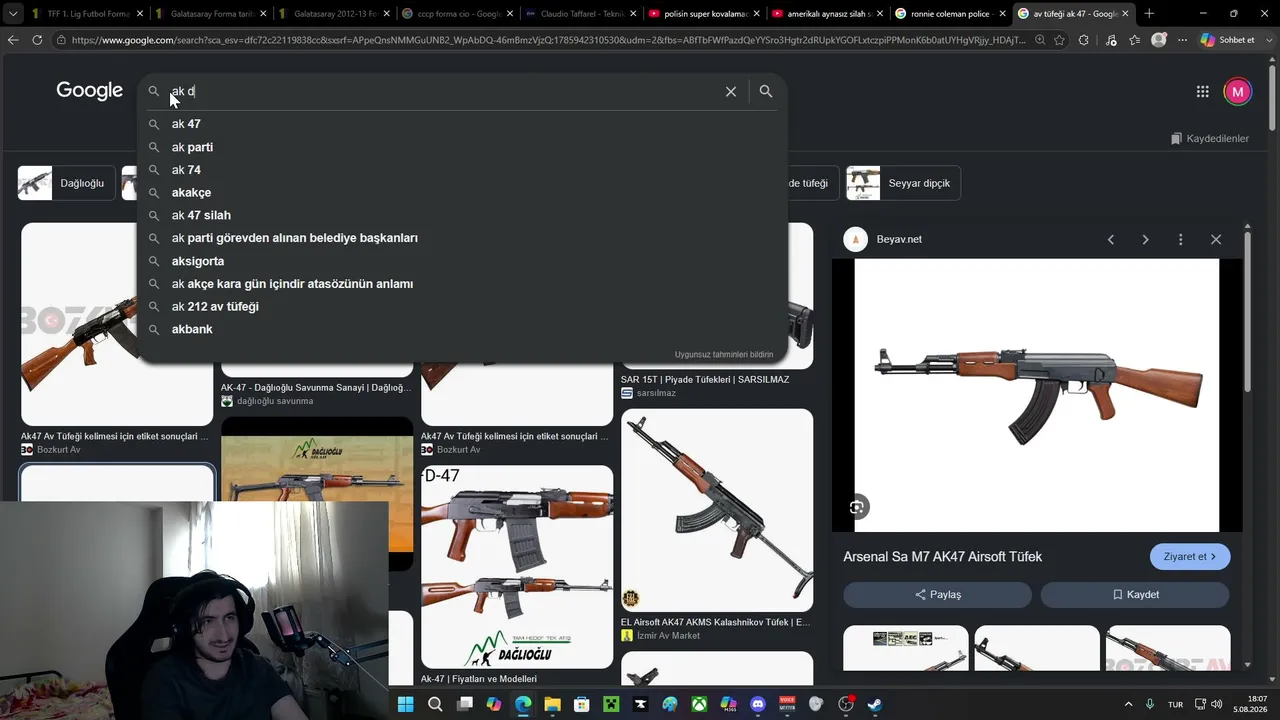Select the 'akbank' suggestion
1280x720 pixels.
click(x=462, y=329)
